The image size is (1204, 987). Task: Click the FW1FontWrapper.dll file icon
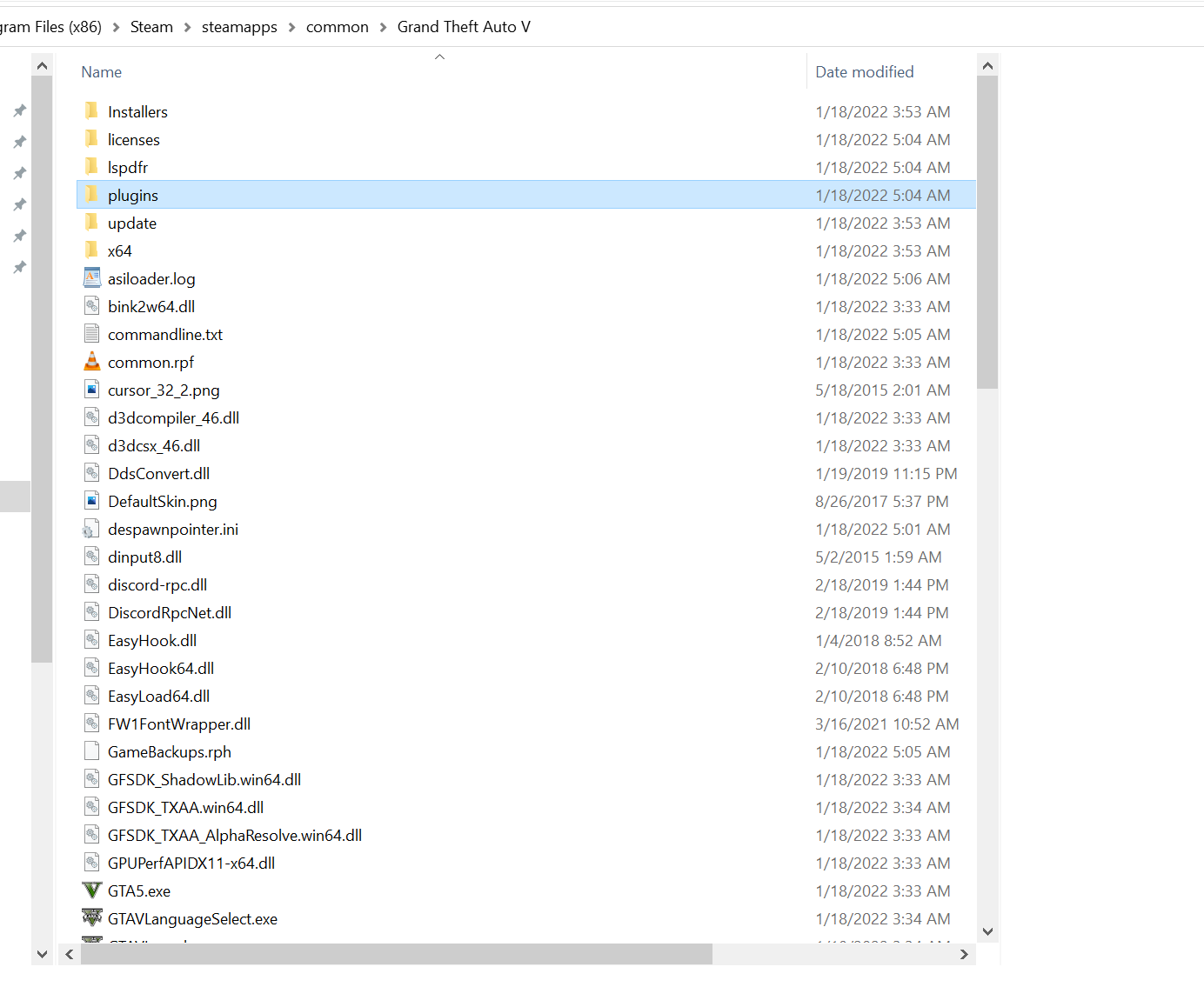tap(91, 723)
